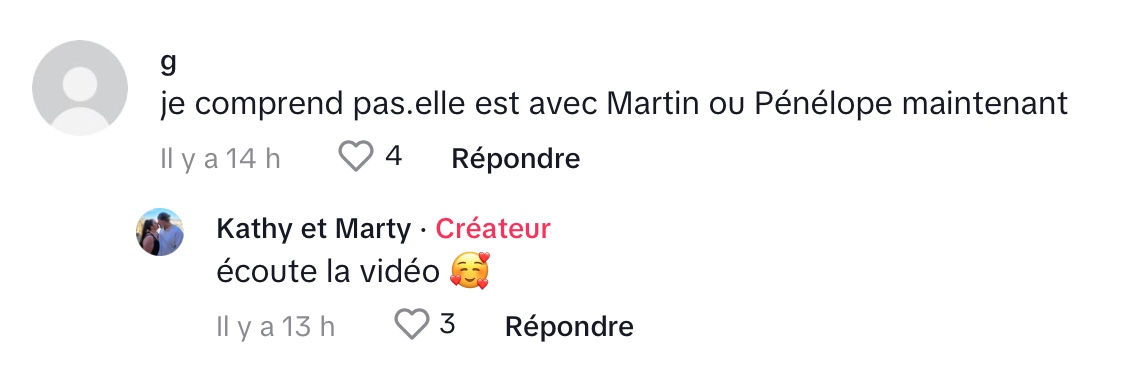
Task: Select the comment text starting je comprend pas
Action: click(x=614, y=104)
